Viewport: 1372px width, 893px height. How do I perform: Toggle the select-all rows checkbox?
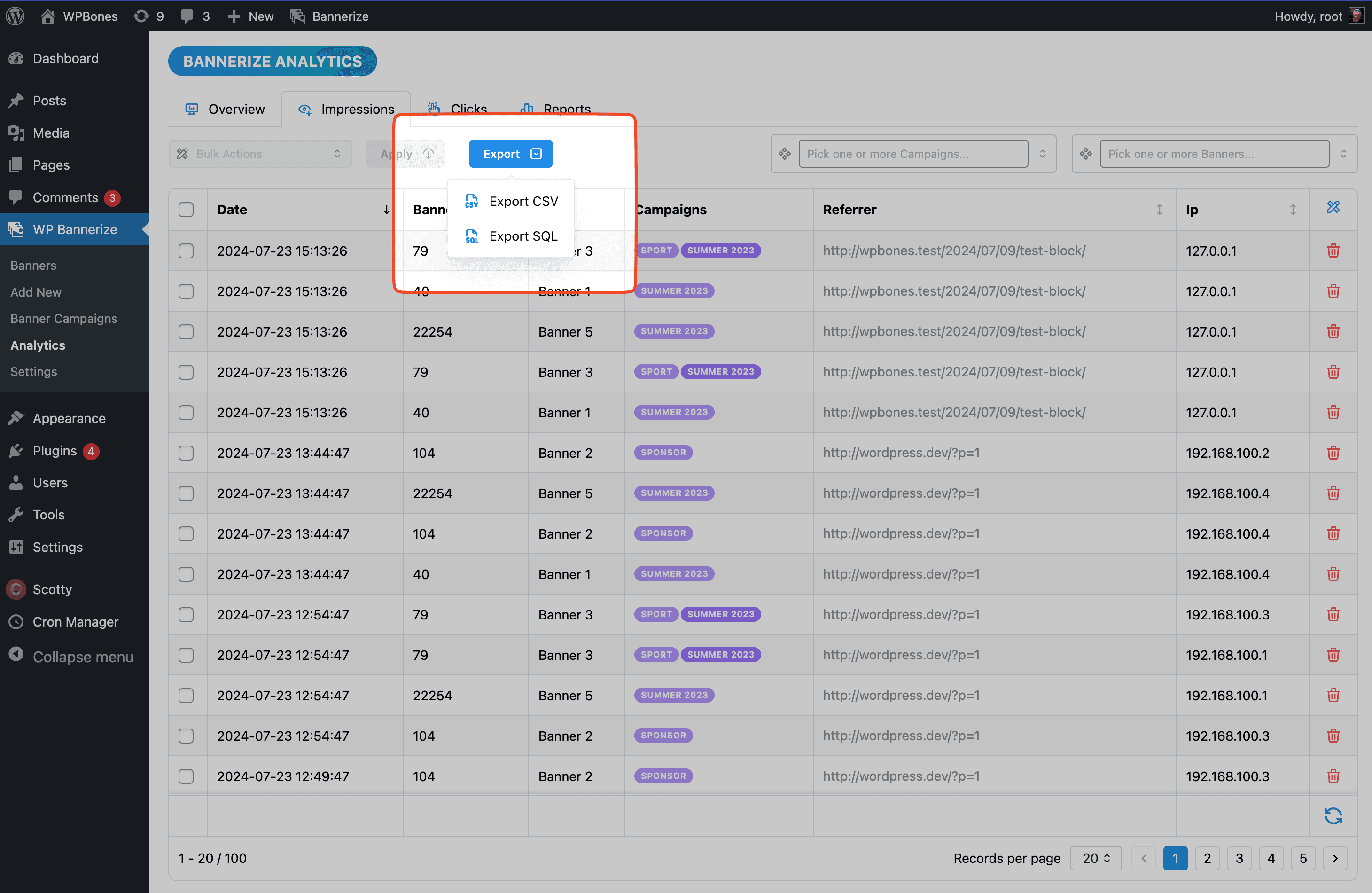pos(186,210)
